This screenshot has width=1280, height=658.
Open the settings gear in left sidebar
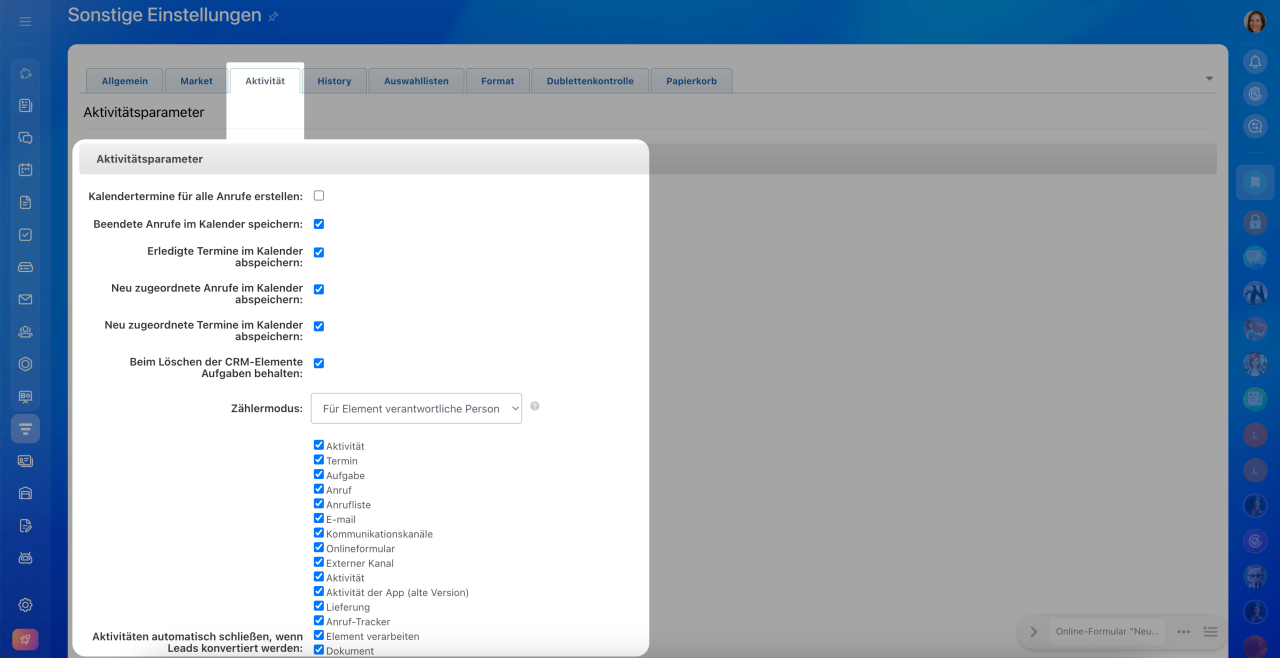[26, 605]
